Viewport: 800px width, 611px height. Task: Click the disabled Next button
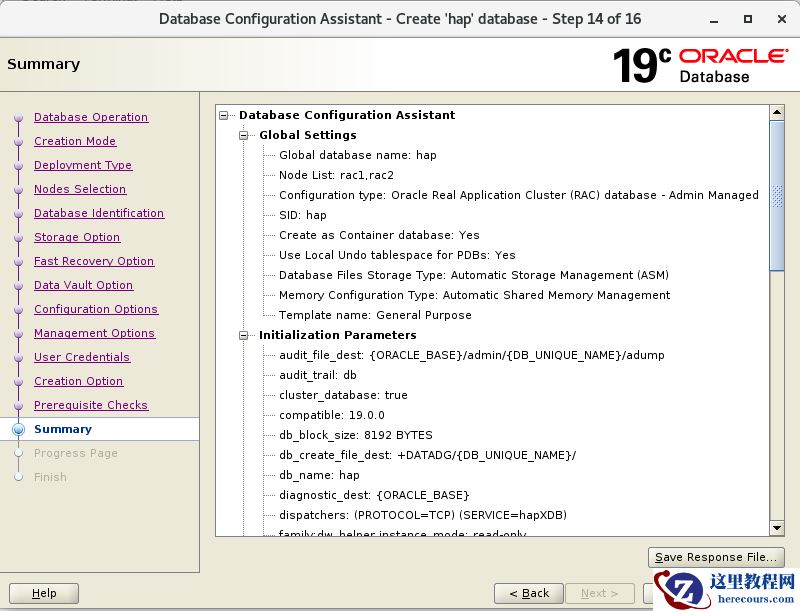point(599,593)
